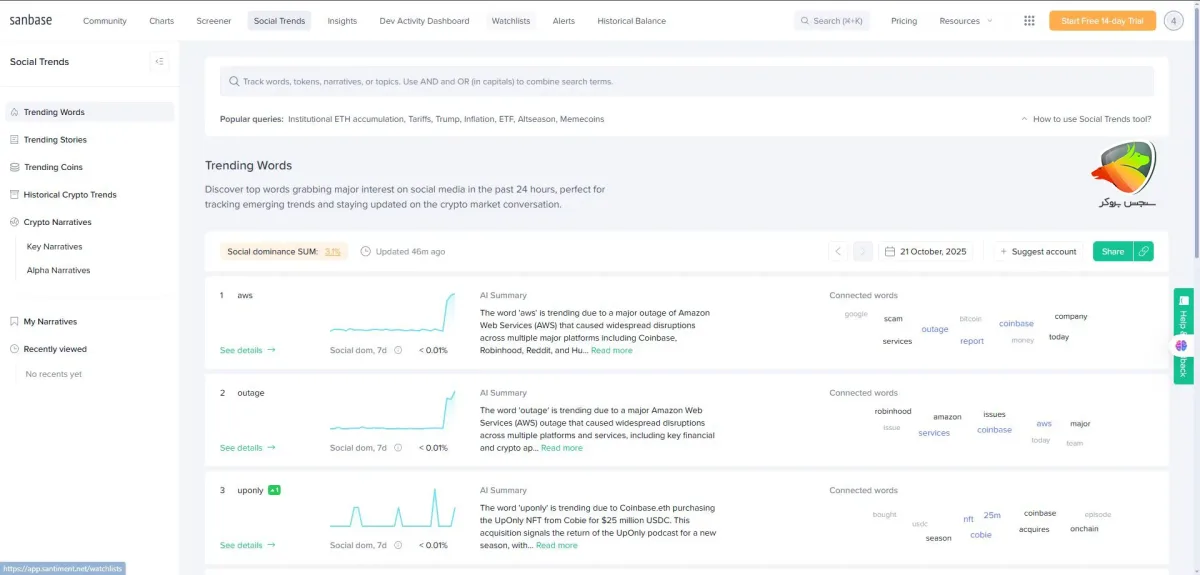Click See details for aws
Screen dimensions: 1200x575
point(248,350)
